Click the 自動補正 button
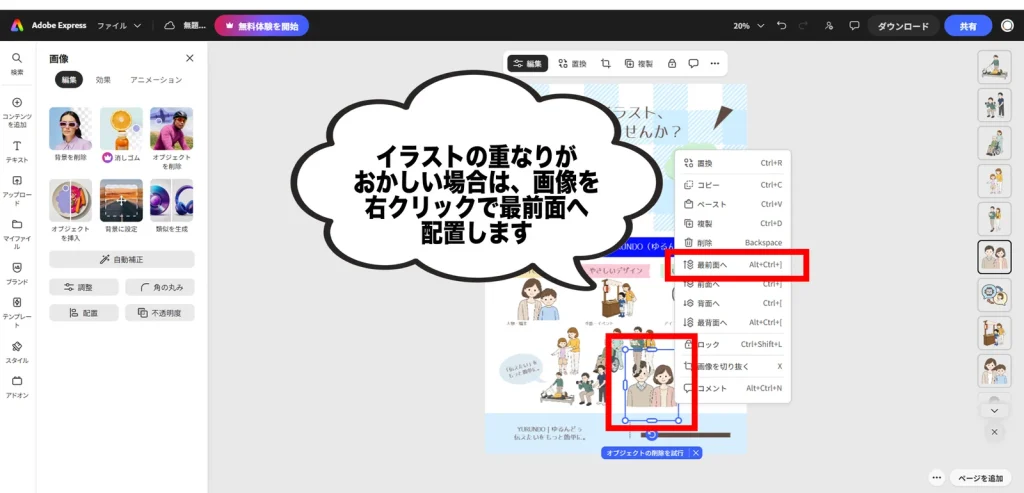Screen dimensions: 1024x493 [x=121, y=259]
